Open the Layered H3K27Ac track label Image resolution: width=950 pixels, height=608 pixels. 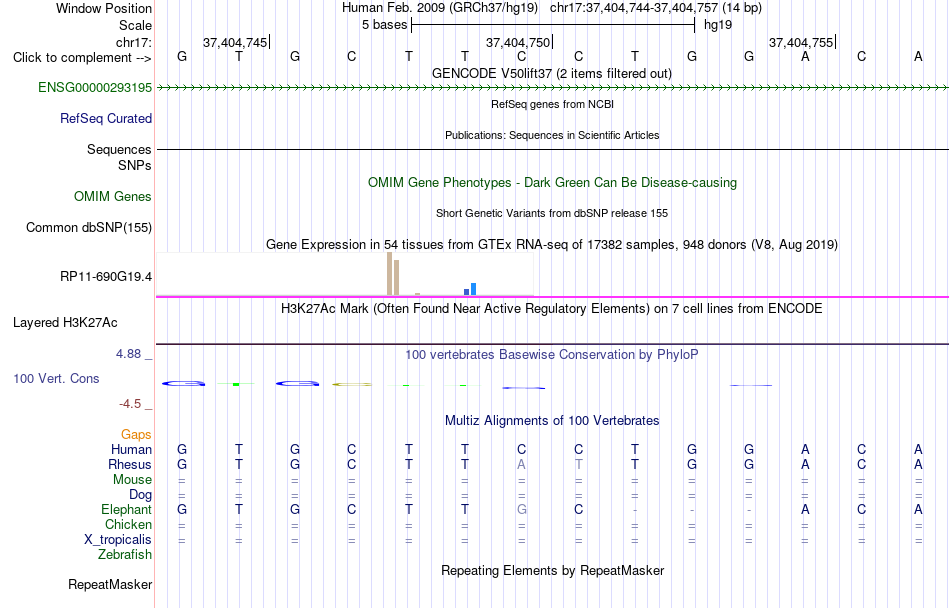(65, 322)
